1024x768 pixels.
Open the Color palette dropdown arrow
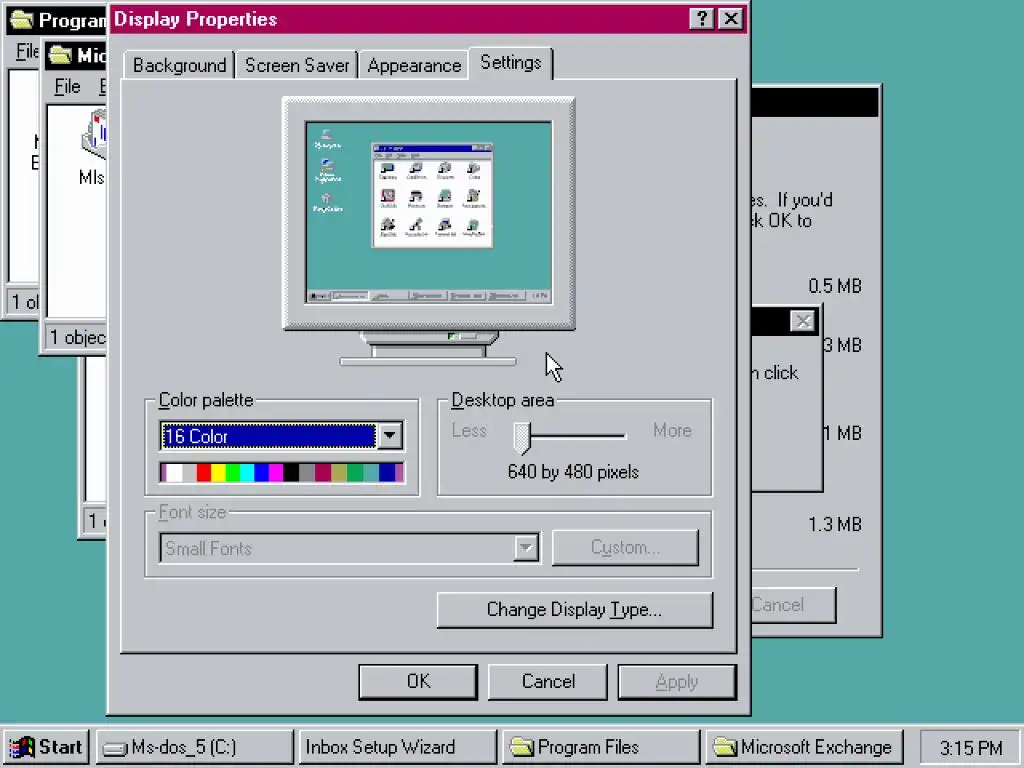pyautogui.click(x=390, y=436)
